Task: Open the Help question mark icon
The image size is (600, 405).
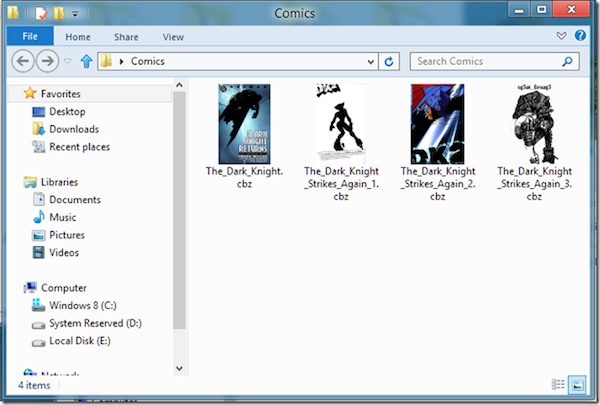Action: point(580,36)
